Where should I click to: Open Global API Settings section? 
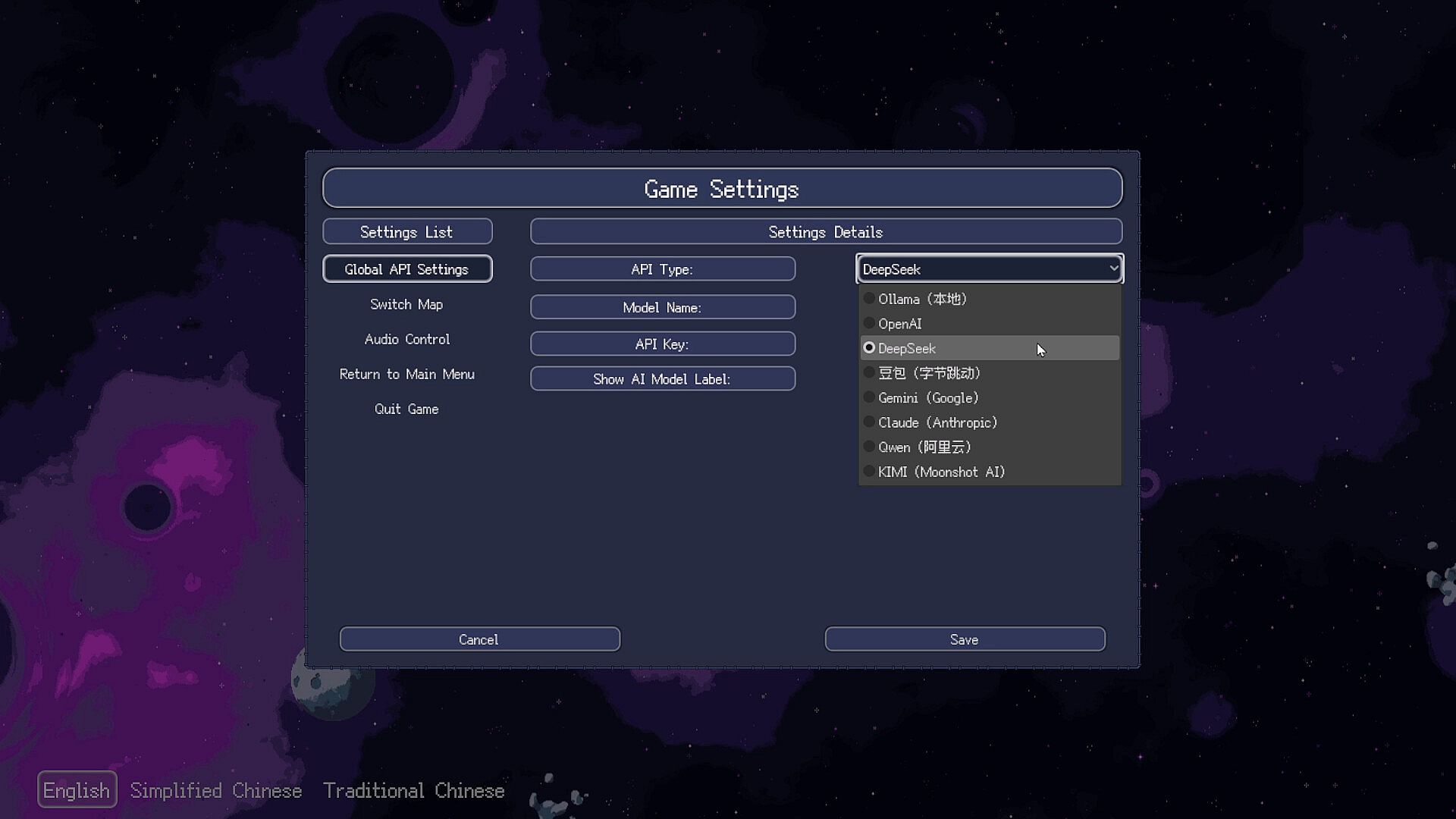pyautogui.click(x=406, y=269)
